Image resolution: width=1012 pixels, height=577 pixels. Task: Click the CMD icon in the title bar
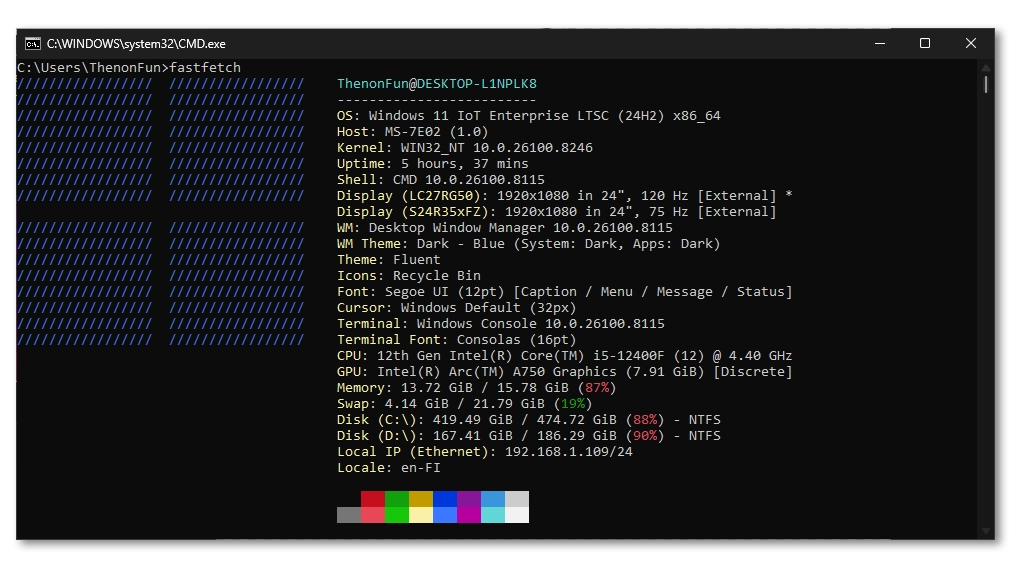point(32,44)
